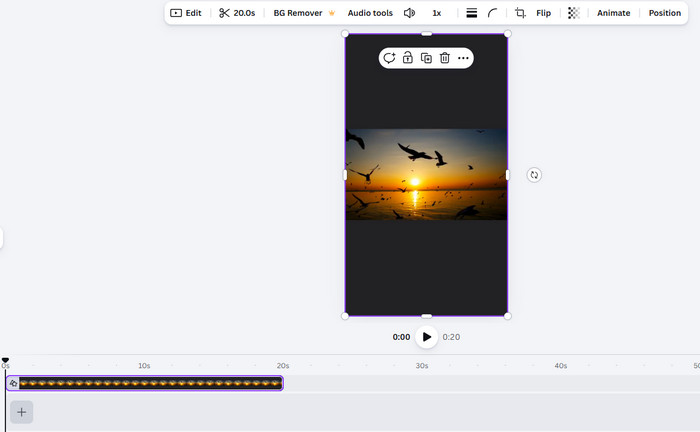Click the playhead marker at 0s

click(5, 360)
